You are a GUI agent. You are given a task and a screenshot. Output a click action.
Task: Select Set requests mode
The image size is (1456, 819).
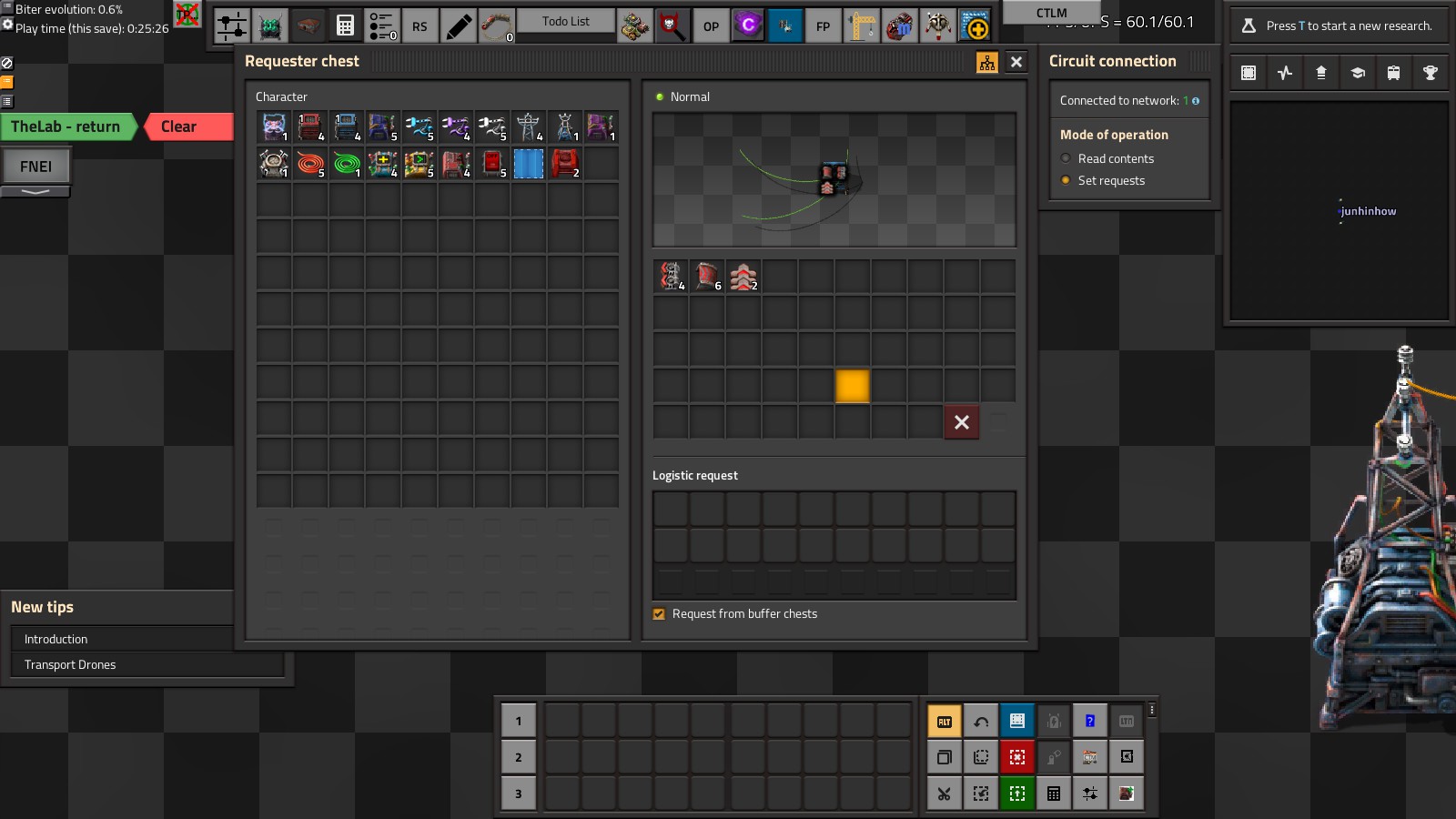click(x=1066, y=180)
